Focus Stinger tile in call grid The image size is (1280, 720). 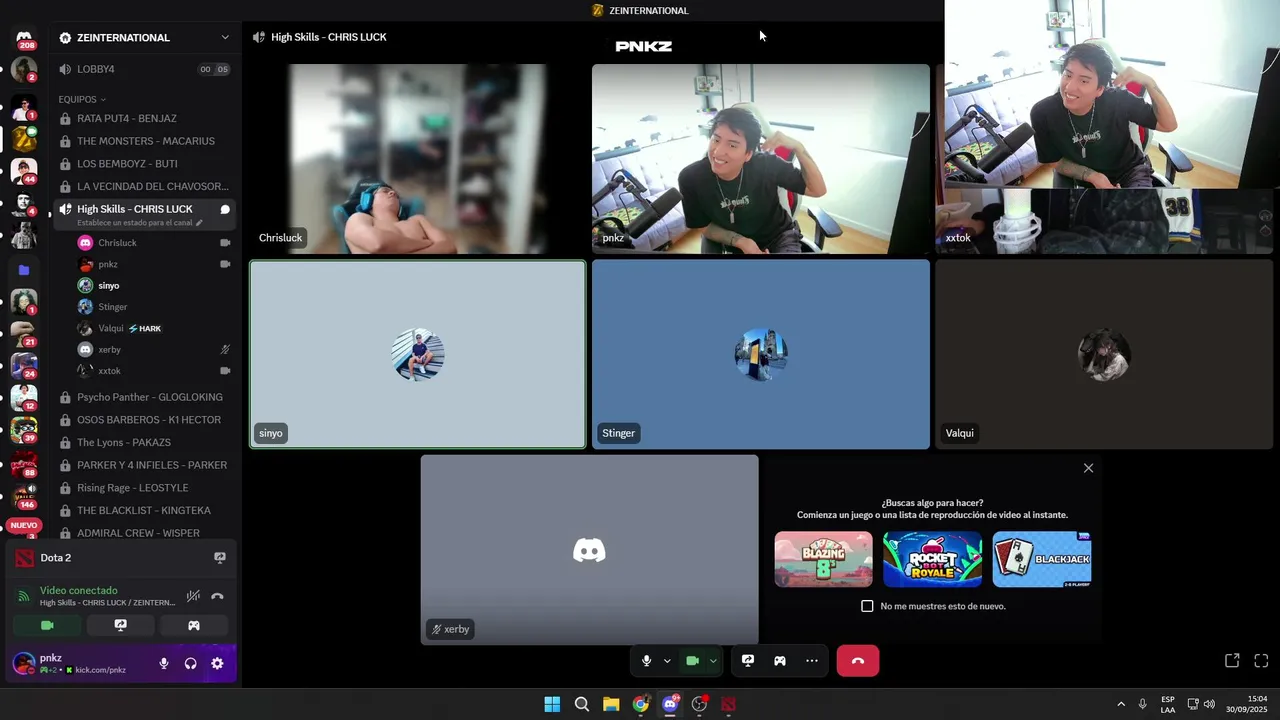coord(761,355)
